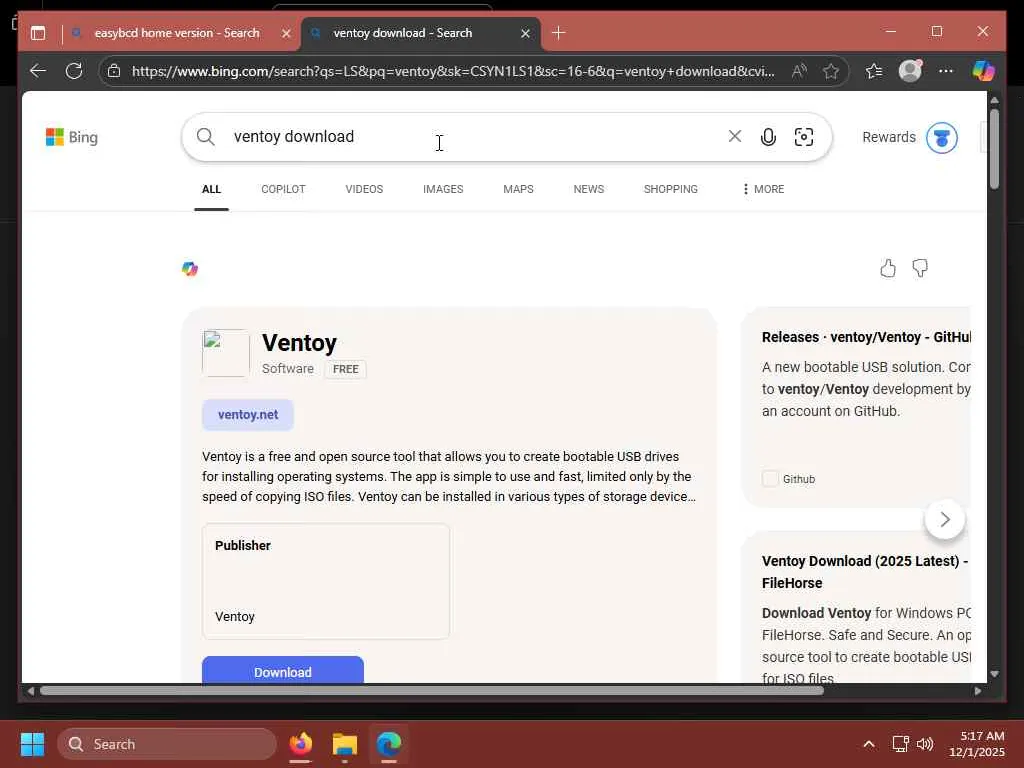Switch to NEWS search tab
The image size is (1024, 768).
[x=588, y=189]
